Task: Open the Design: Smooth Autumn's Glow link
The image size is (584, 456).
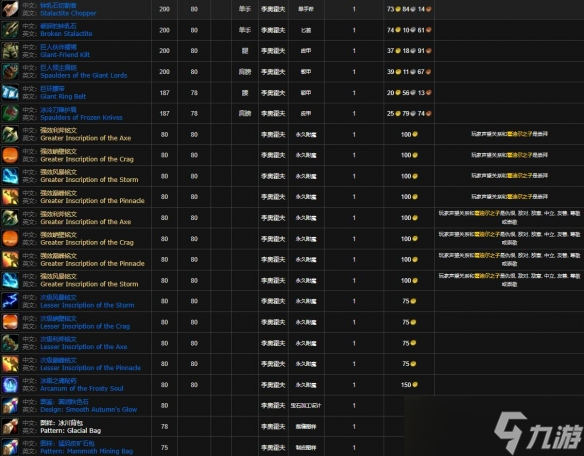Action: pos(89,409)
